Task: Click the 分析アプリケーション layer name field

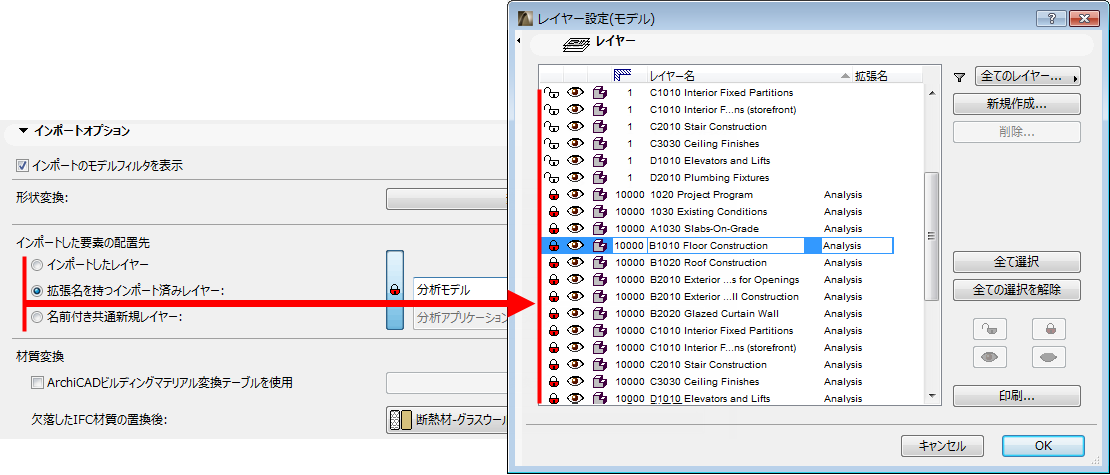Action: (461, 316)
